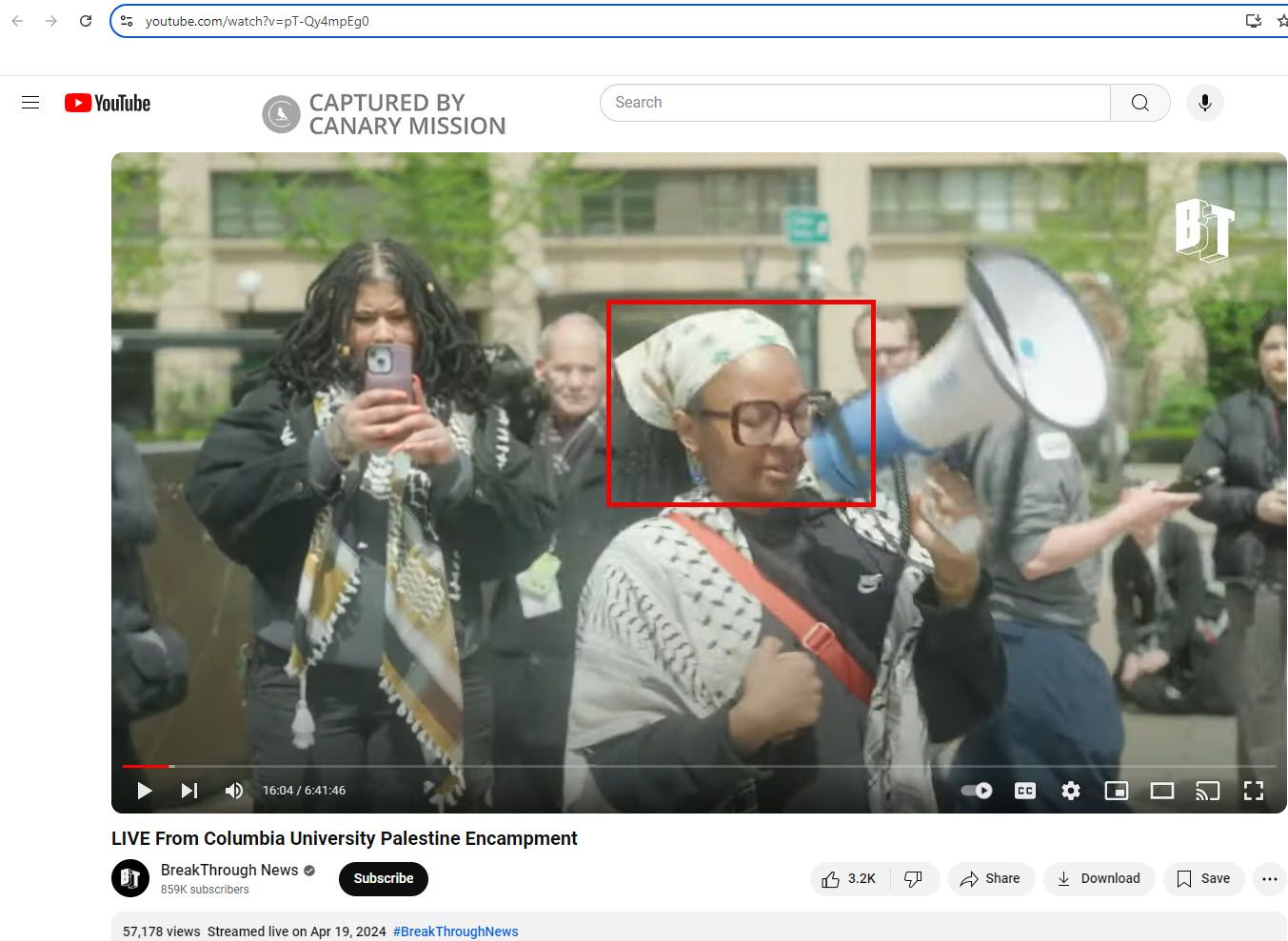1288x941 pixels.
Task: Open BreakThrough News channel name link
Action: tap(229, 870)
